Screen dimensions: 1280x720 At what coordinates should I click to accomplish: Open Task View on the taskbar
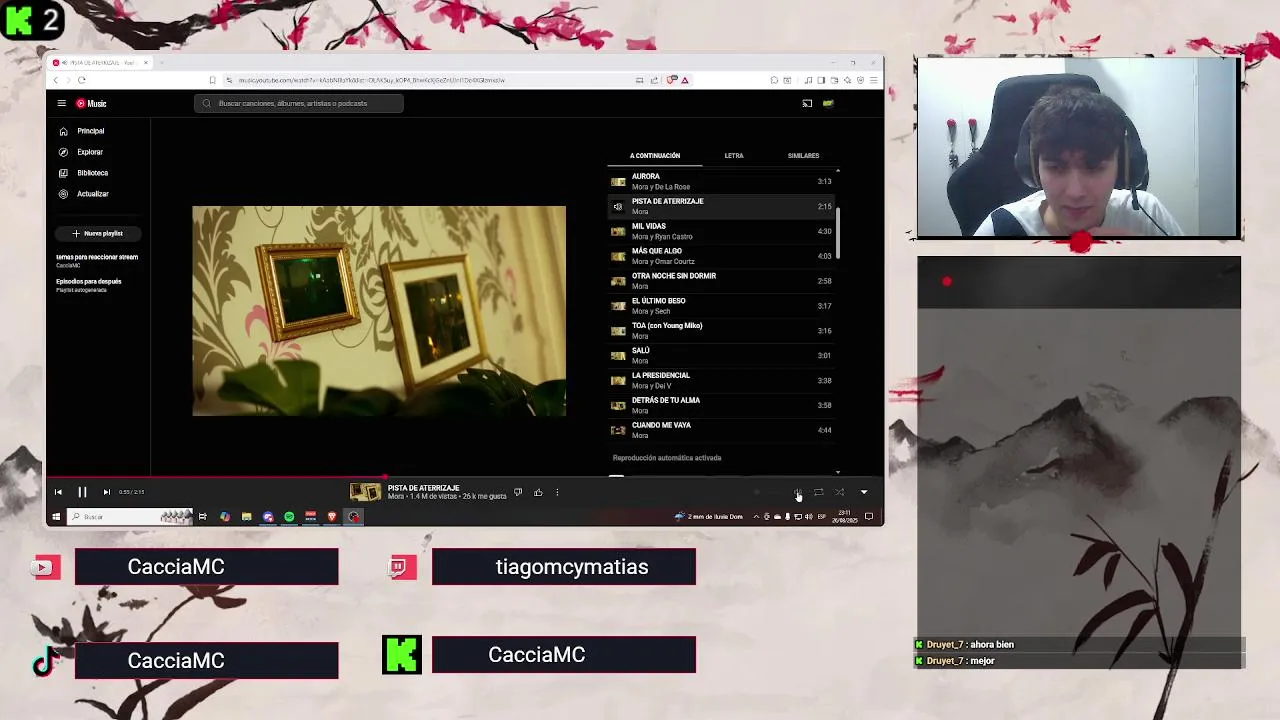(202, 517)
